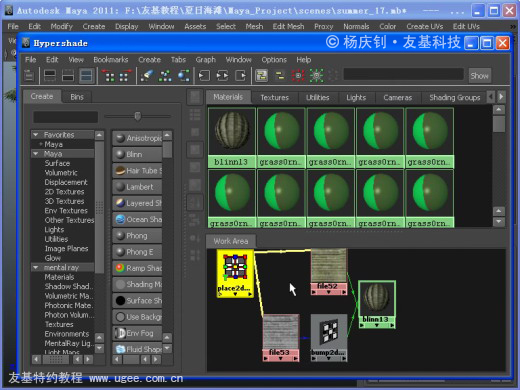Clear graph with the eraser icon

[147, 76]
